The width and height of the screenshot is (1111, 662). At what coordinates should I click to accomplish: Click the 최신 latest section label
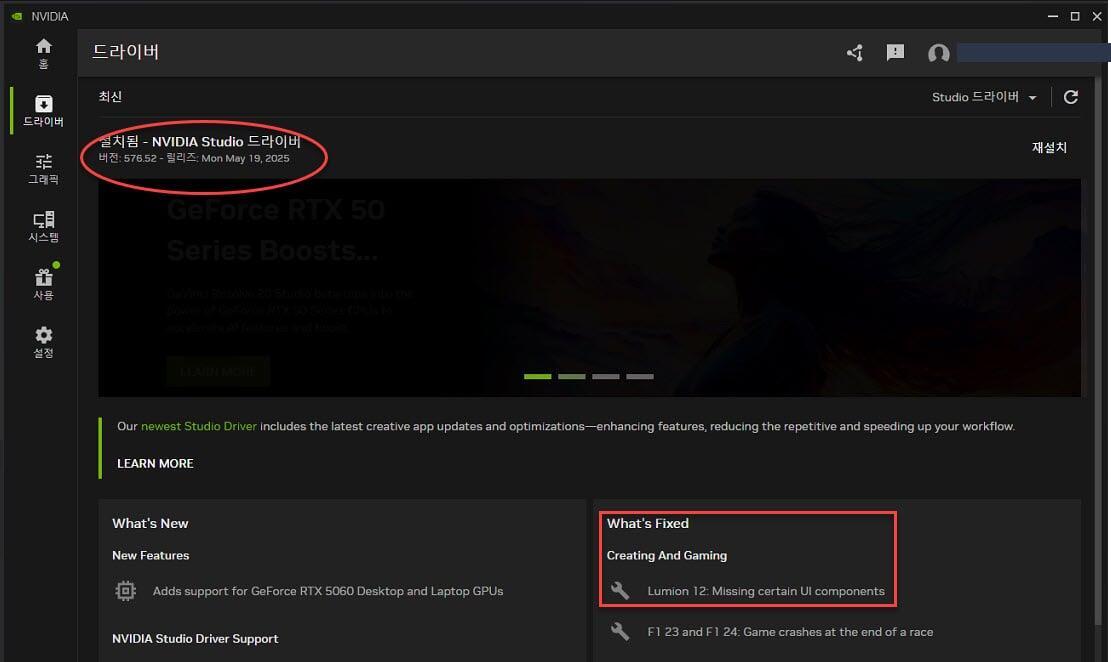[x=110, y=97]
